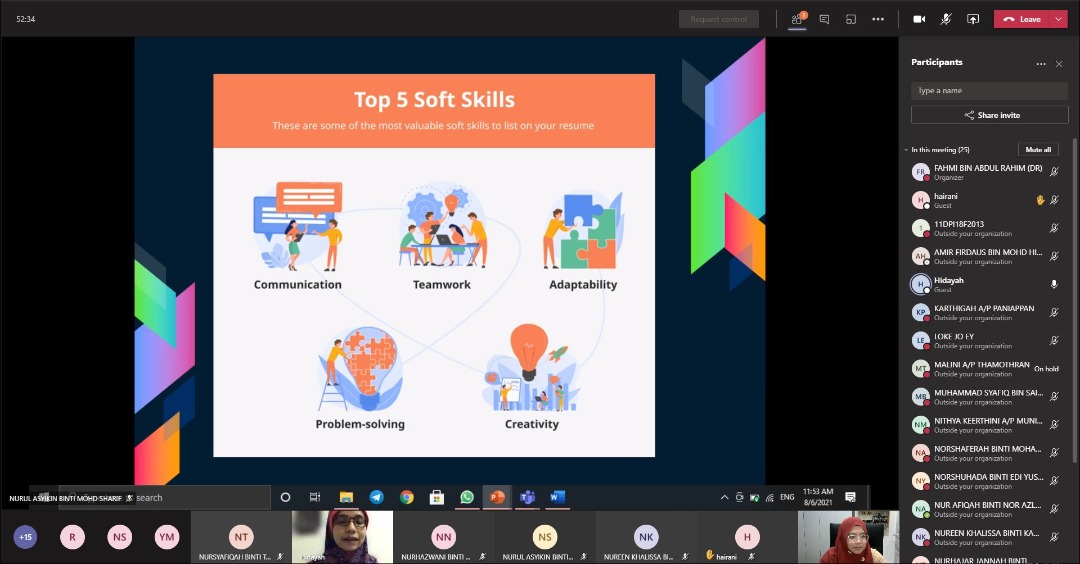Click muted mic icon beside hairani in list
This screenshot has width=1080, height=564.
1054,200
